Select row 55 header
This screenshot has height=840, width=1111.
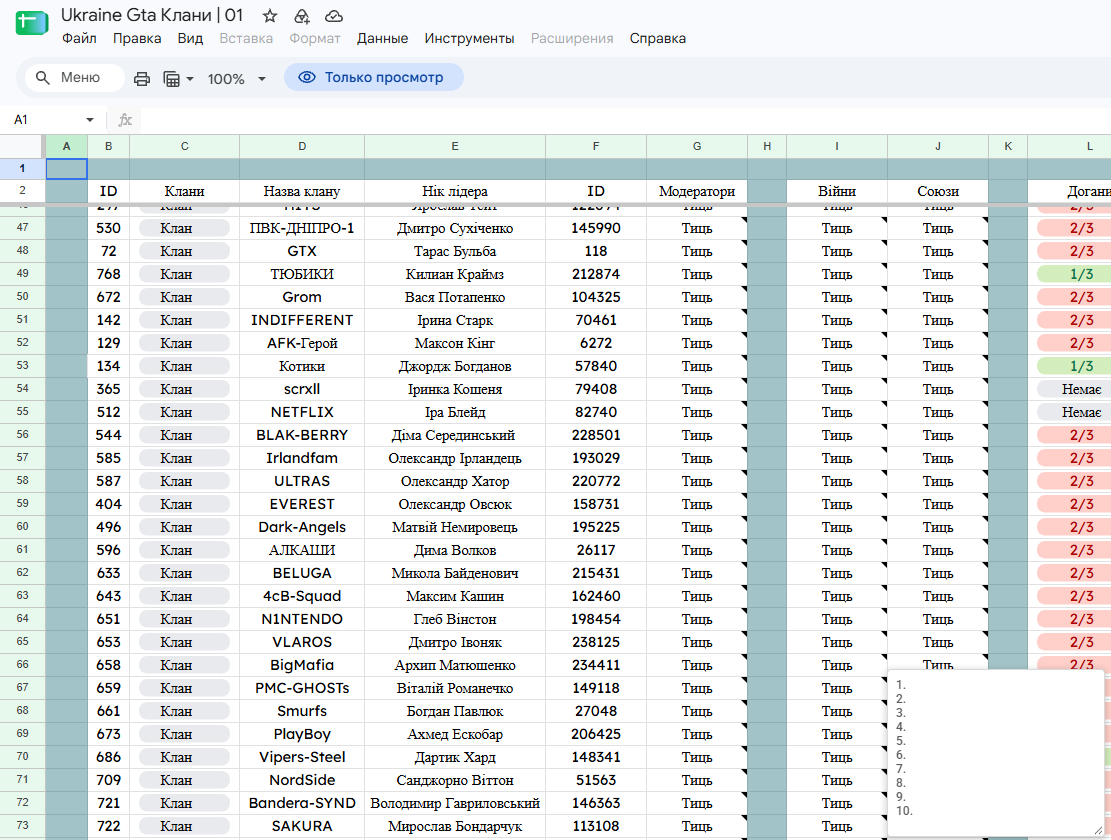coord(23,412)
